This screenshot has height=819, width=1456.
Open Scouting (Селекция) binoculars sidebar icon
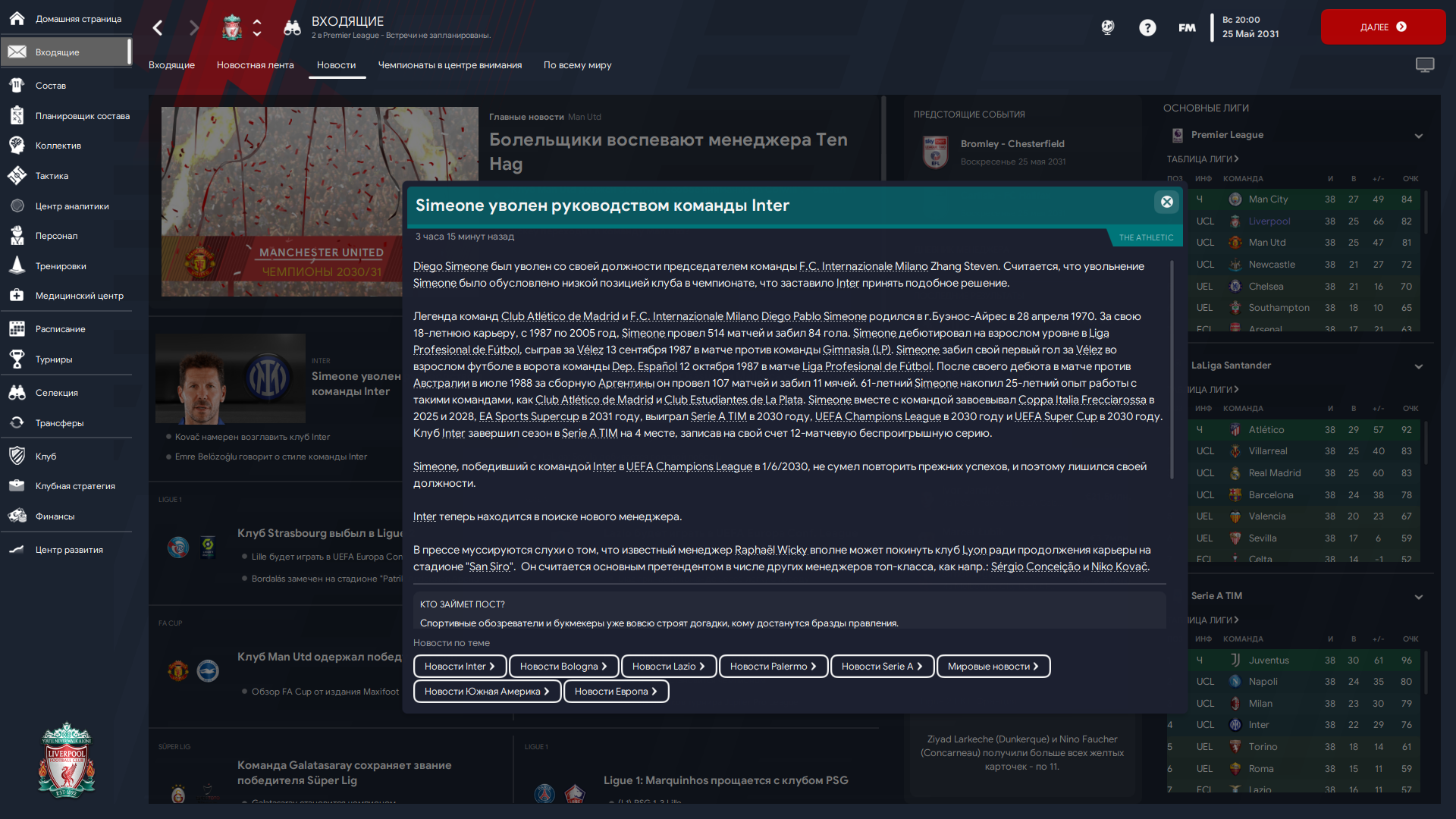click(17, 392)
